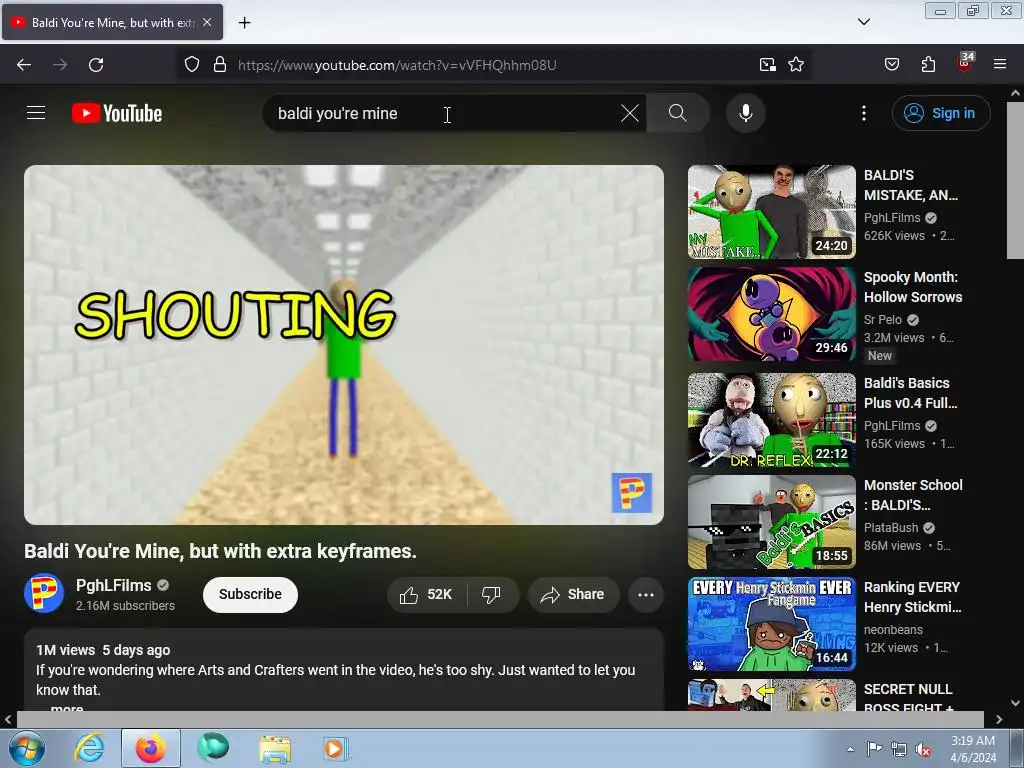Open the Firefox extensions puzzle icon
The width and height of the screenshot is (1024, 768).
point(928,65)
